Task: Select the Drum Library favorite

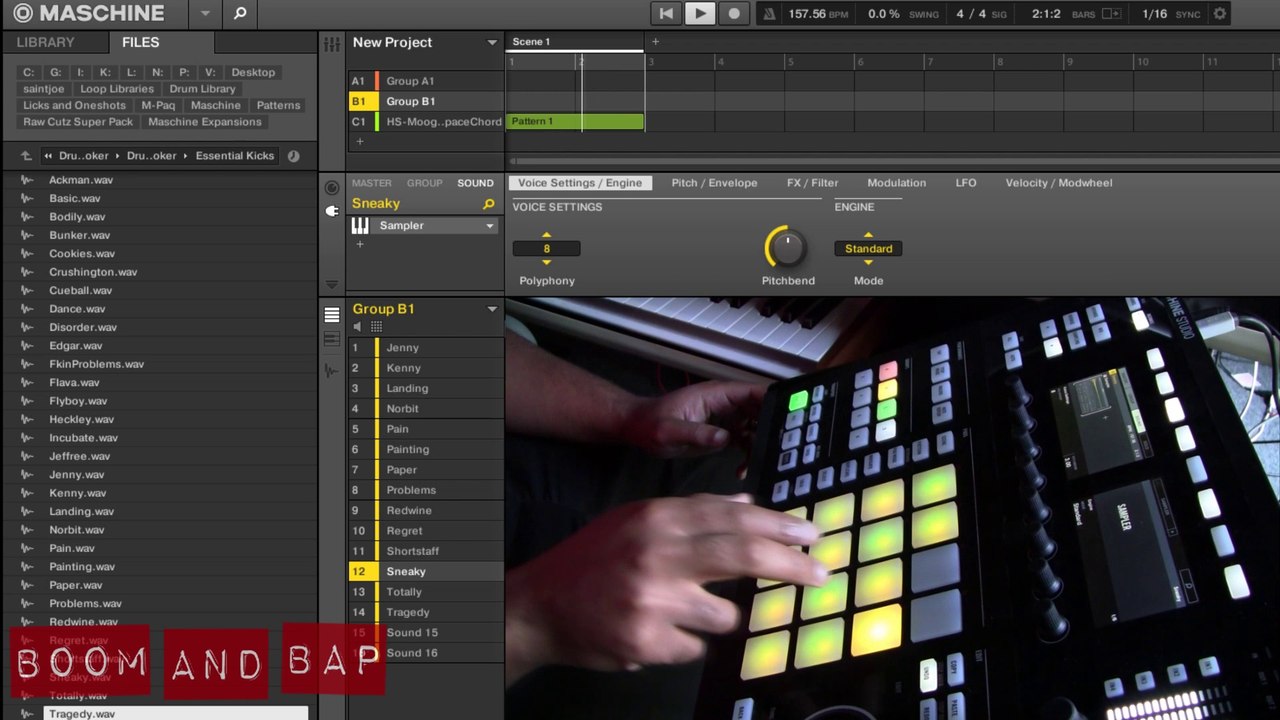Action: click(202, 89)
